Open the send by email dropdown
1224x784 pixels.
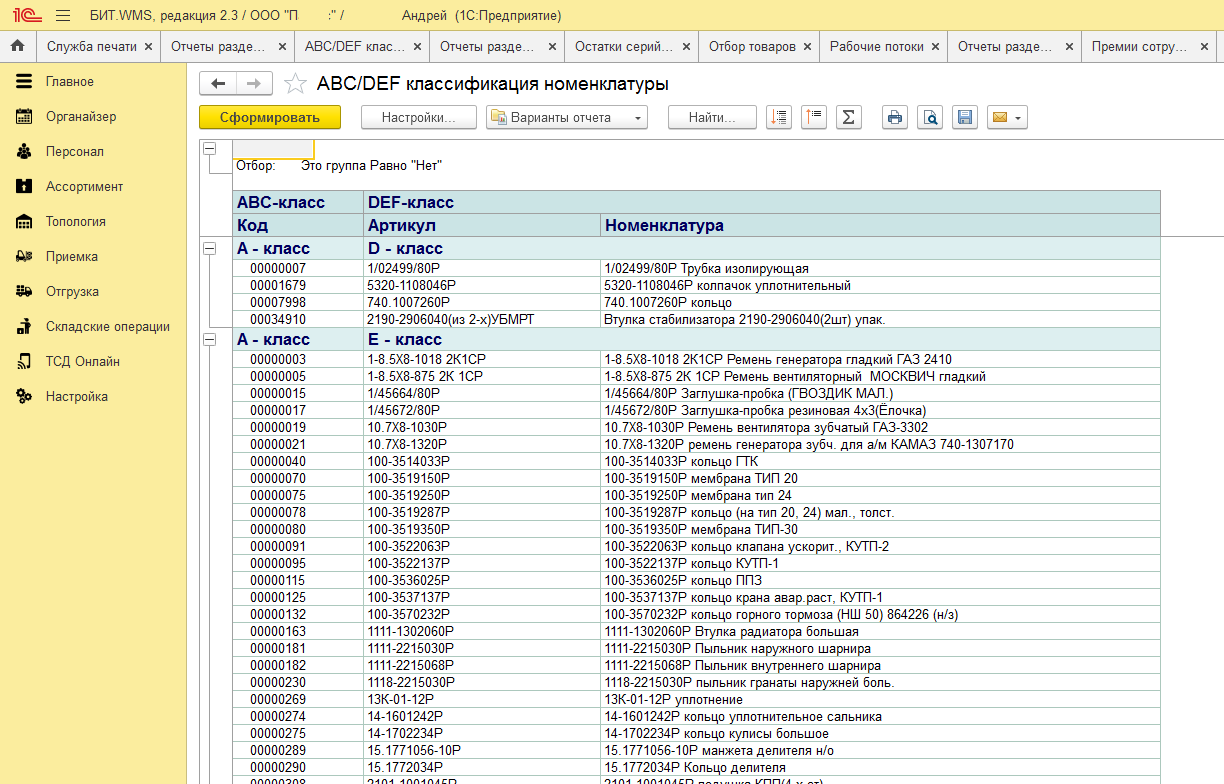(1007, 118)
